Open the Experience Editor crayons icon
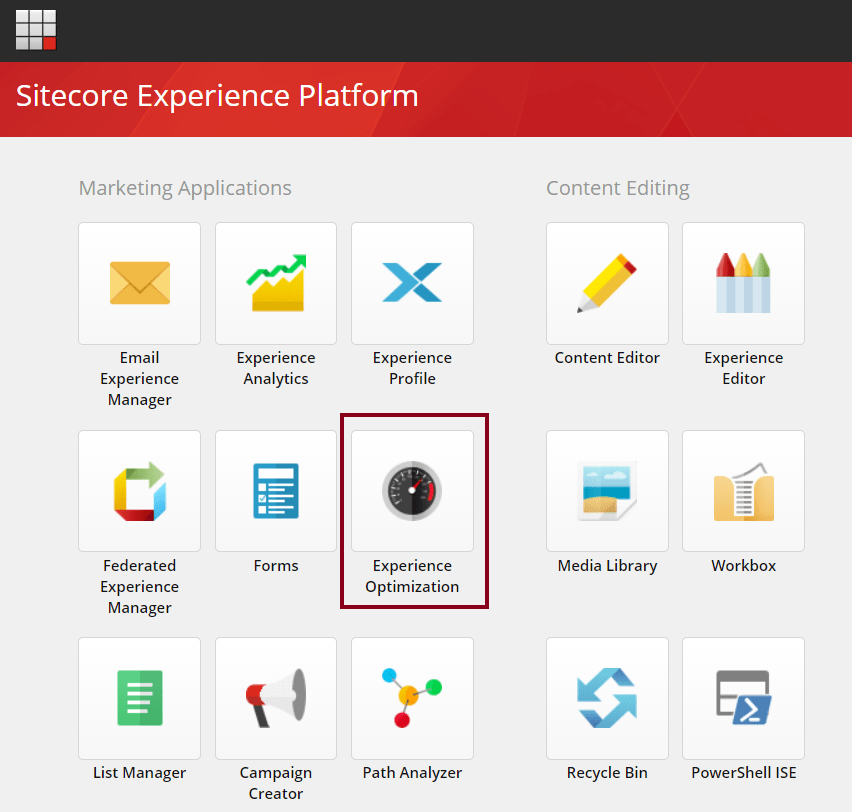The image size is (852, 812). (743, 283)
